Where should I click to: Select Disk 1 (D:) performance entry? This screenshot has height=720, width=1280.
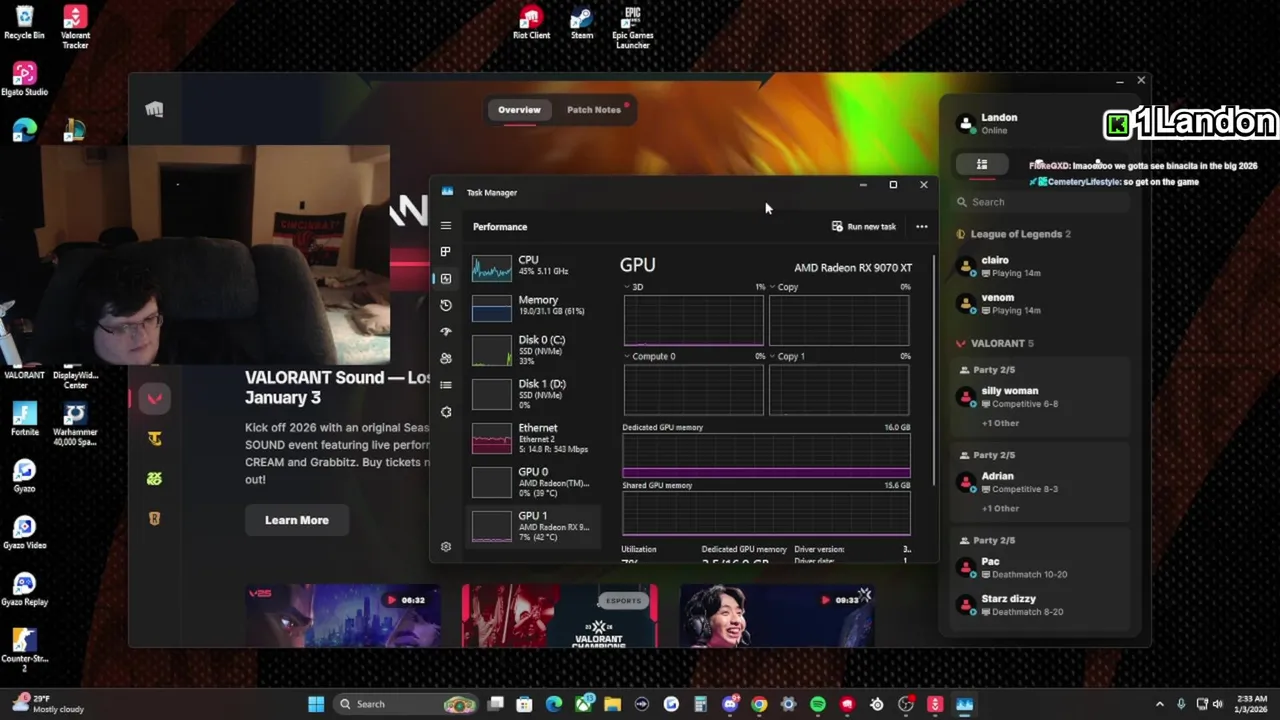pos(534,394)
